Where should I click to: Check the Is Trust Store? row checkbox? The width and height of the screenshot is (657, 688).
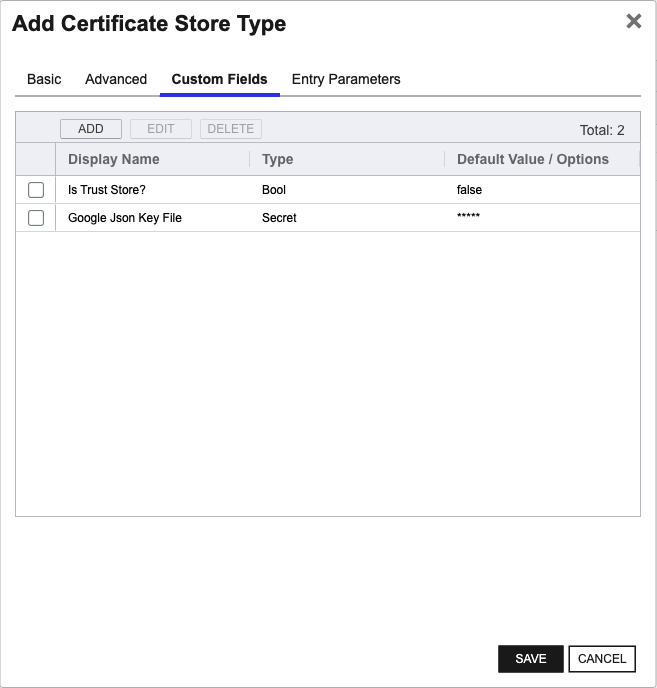click(x=36, y=190)
